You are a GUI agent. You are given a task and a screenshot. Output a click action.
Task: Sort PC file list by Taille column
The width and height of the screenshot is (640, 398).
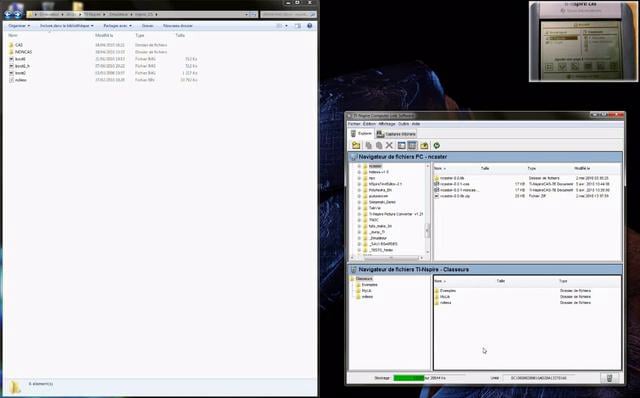485,169
